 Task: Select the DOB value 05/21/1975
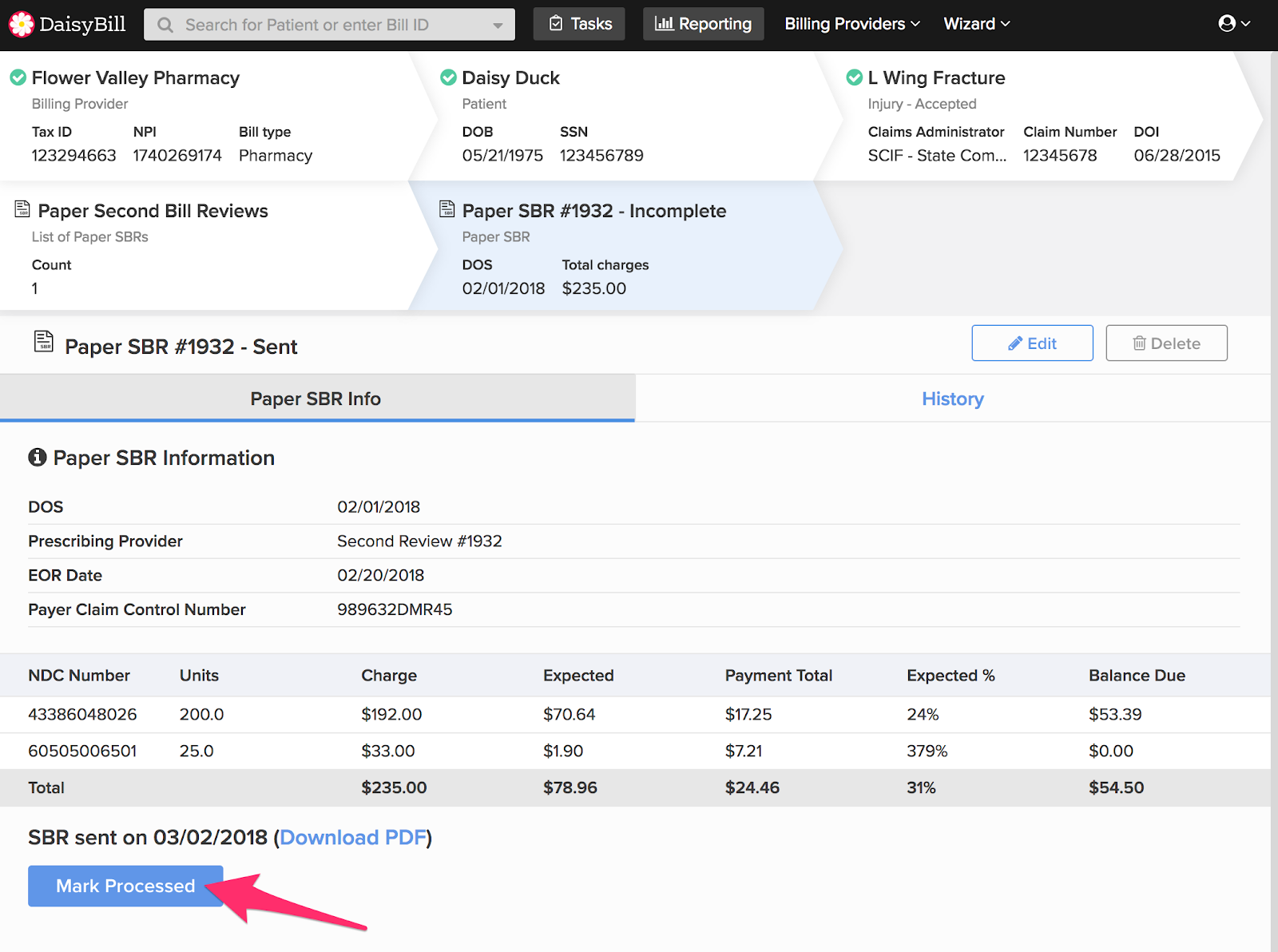pos(502,156)
